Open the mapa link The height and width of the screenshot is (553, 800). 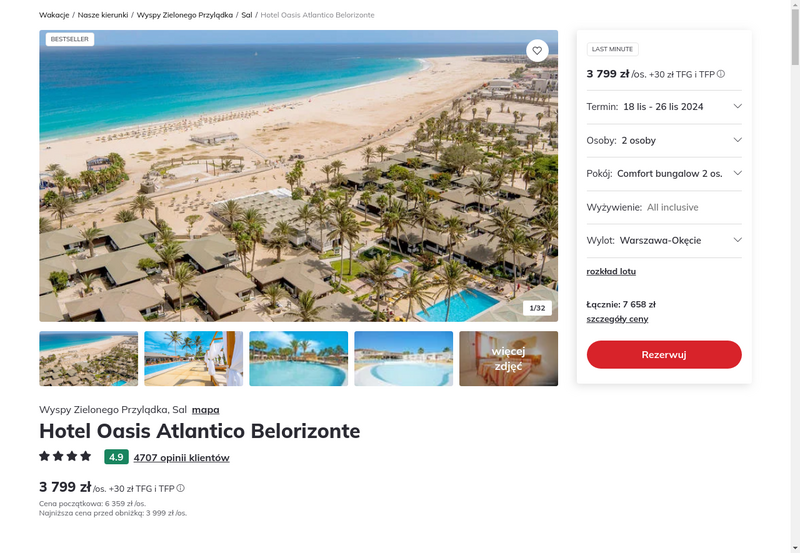[x=206, y=410]
